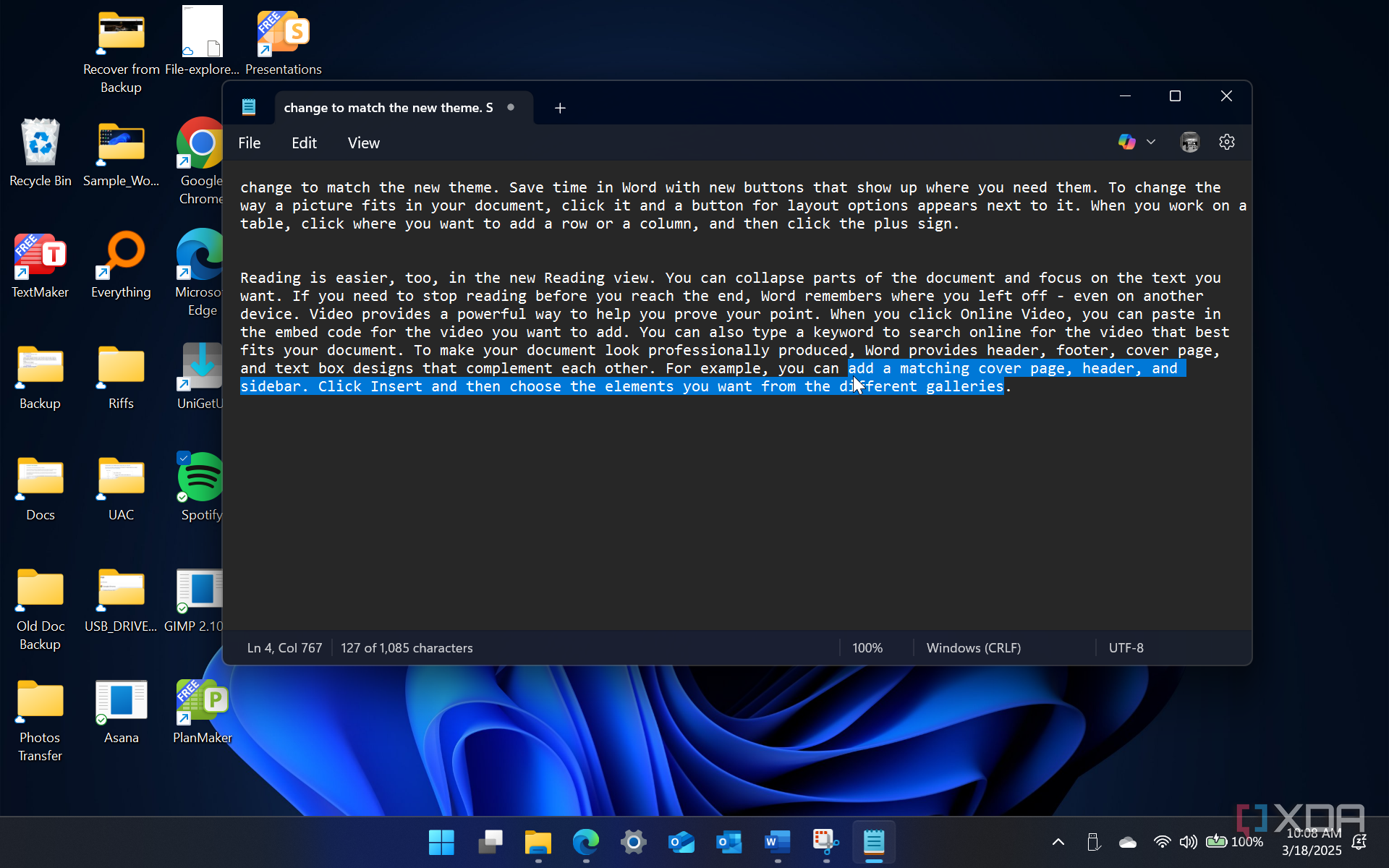This screenshot has width=1389, height=868.
Task: Click the account profile picture in Notepad
Action: [x=1189, y=142]
